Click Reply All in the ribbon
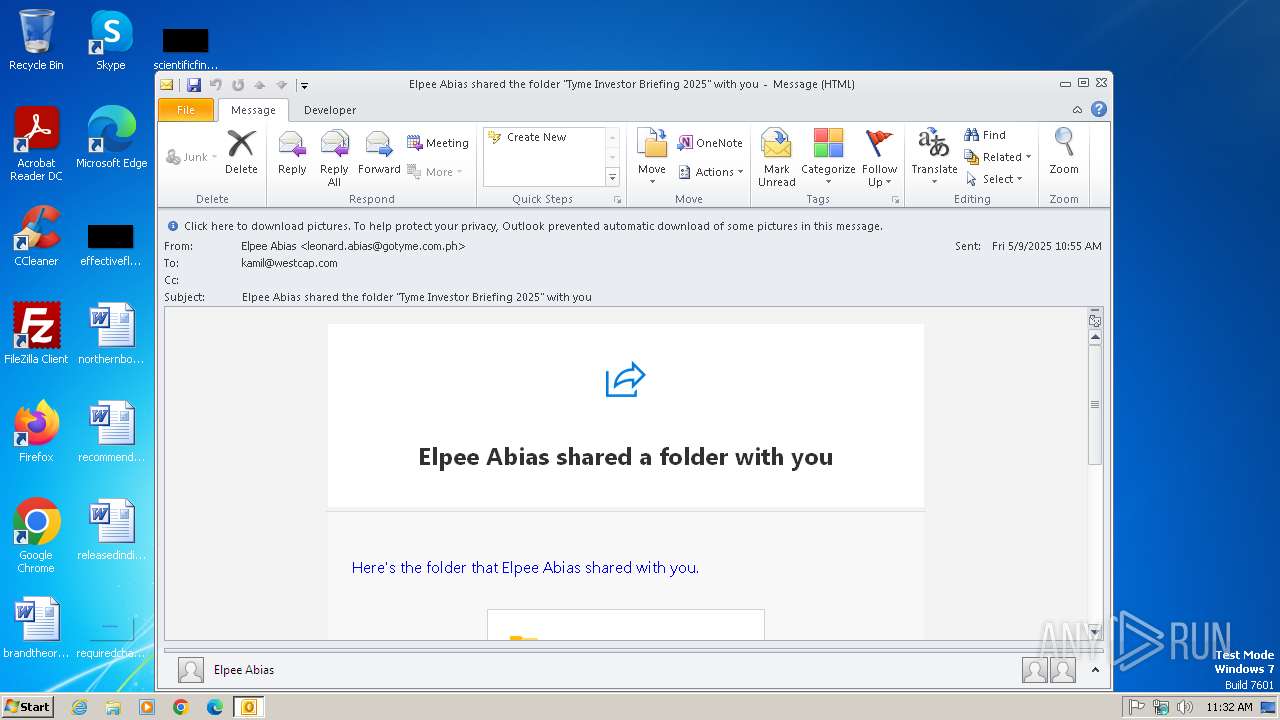Screen dimensions: 1280x720 pyautogui.click(x=334, y=158)
